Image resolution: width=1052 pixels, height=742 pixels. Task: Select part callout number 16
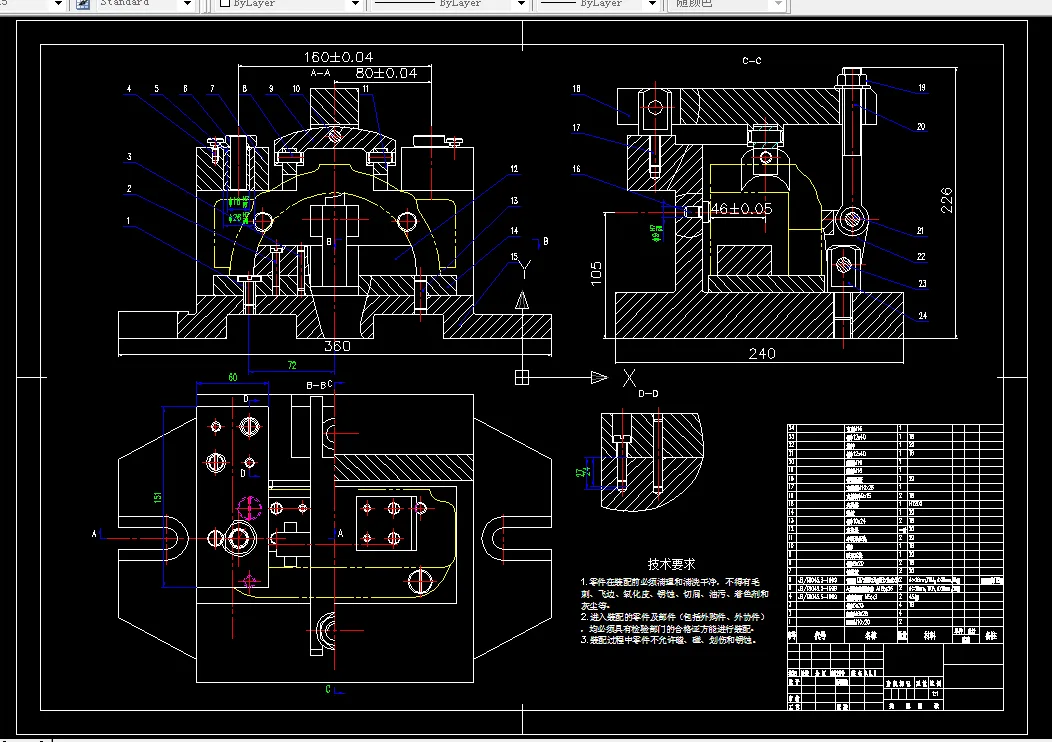[576, 169]
